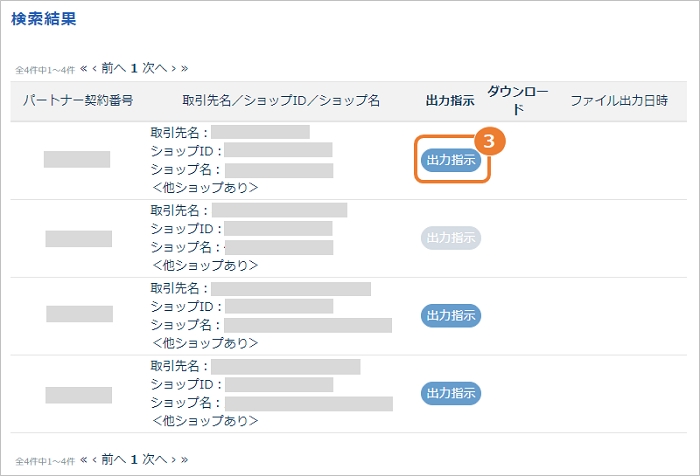Click the 出力指示 column header
Viewport: 700px width, 476px height.
click(450, 100)
